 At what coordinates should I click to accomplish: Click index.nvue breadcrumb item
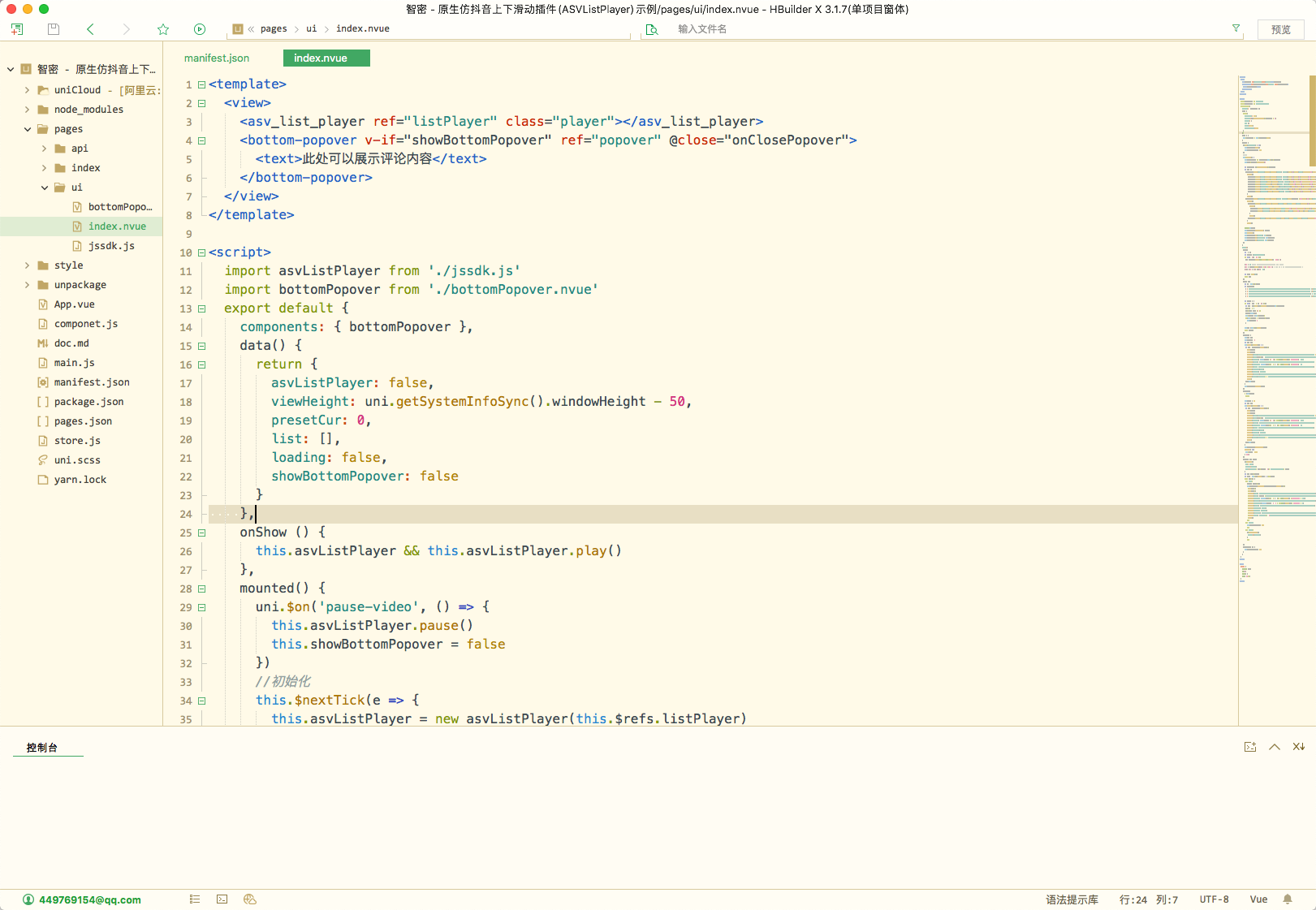point(363,29)
